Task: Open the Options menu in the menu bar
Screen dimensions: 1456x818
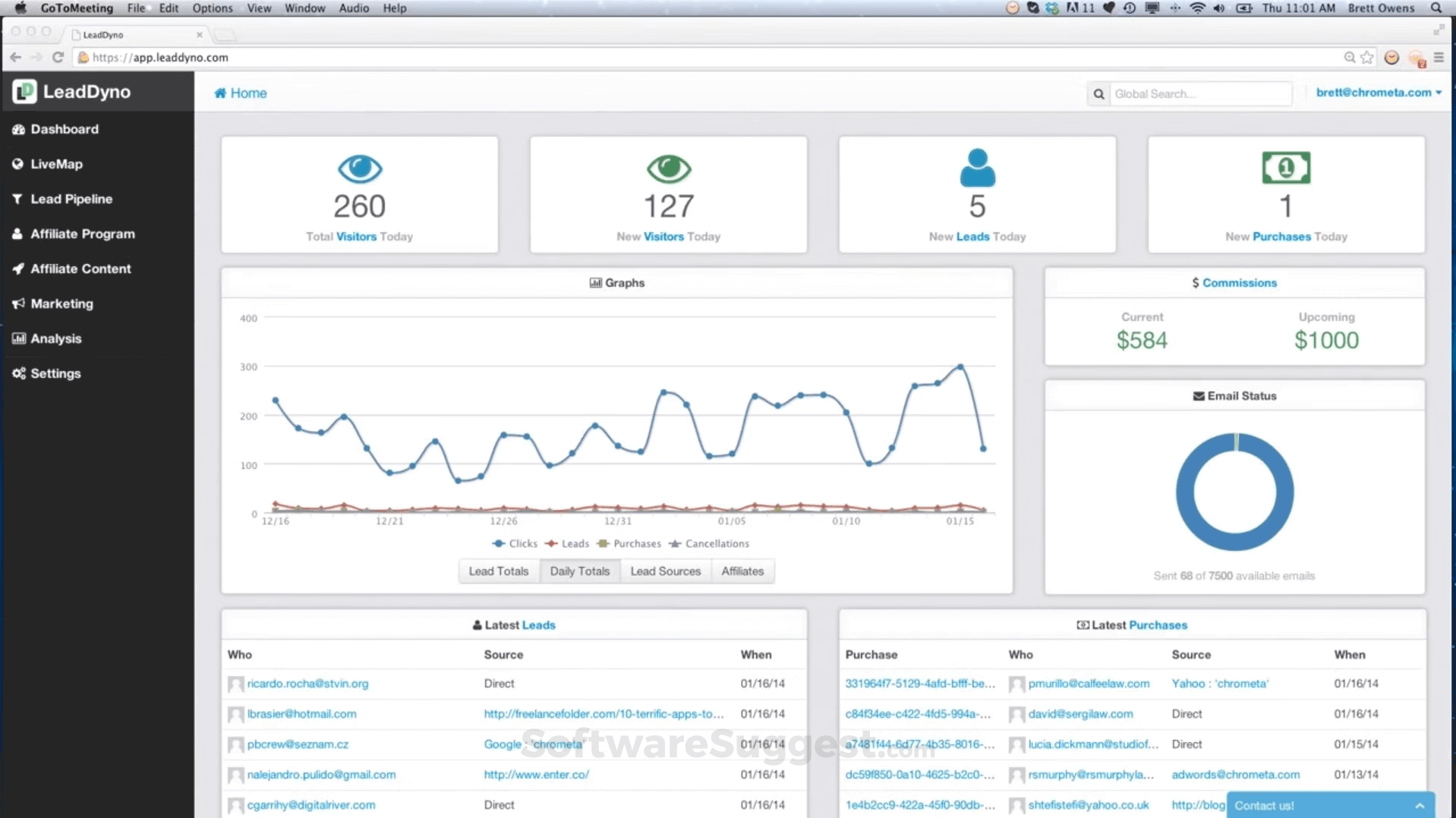Action: tap(212, 8)
